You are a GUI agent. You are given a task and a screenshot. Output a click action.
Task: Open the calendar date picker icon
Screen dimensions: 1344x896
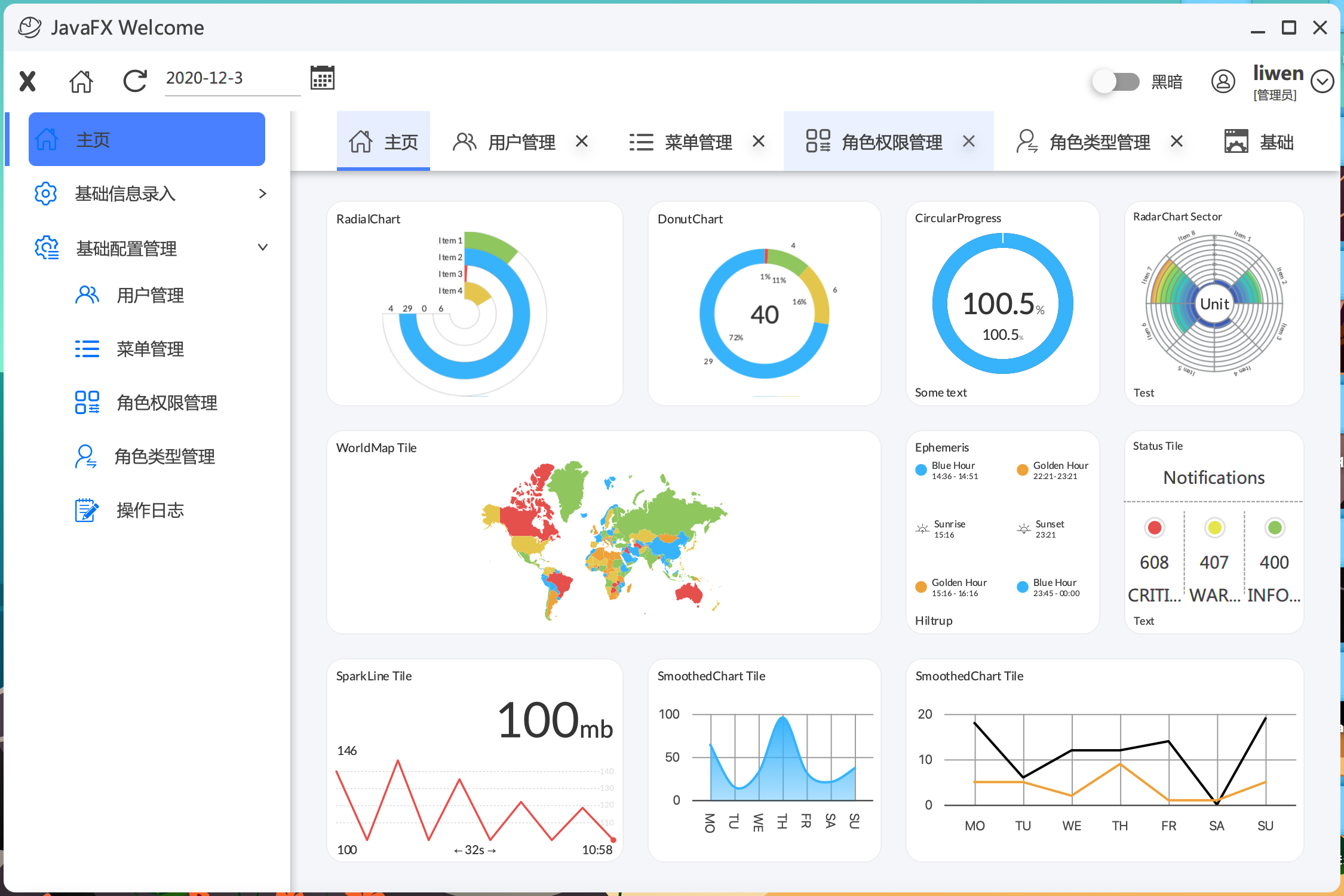pyautogui.click(x=323, y=78)
